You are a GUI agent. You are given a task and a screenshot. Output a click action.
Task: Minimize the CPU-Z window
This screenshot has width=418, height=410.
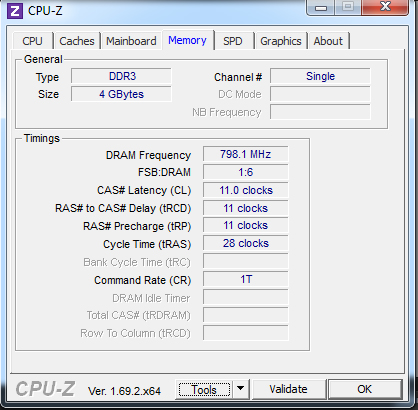point(321,7)
